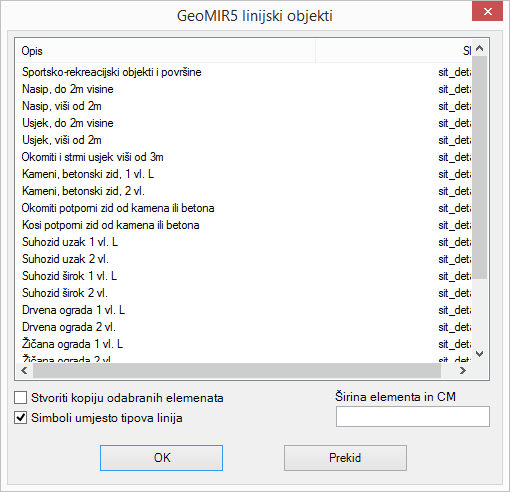The image size is (510, 492).
Task: Click the scroll left arrow below the list
Action: coord(24,371)
